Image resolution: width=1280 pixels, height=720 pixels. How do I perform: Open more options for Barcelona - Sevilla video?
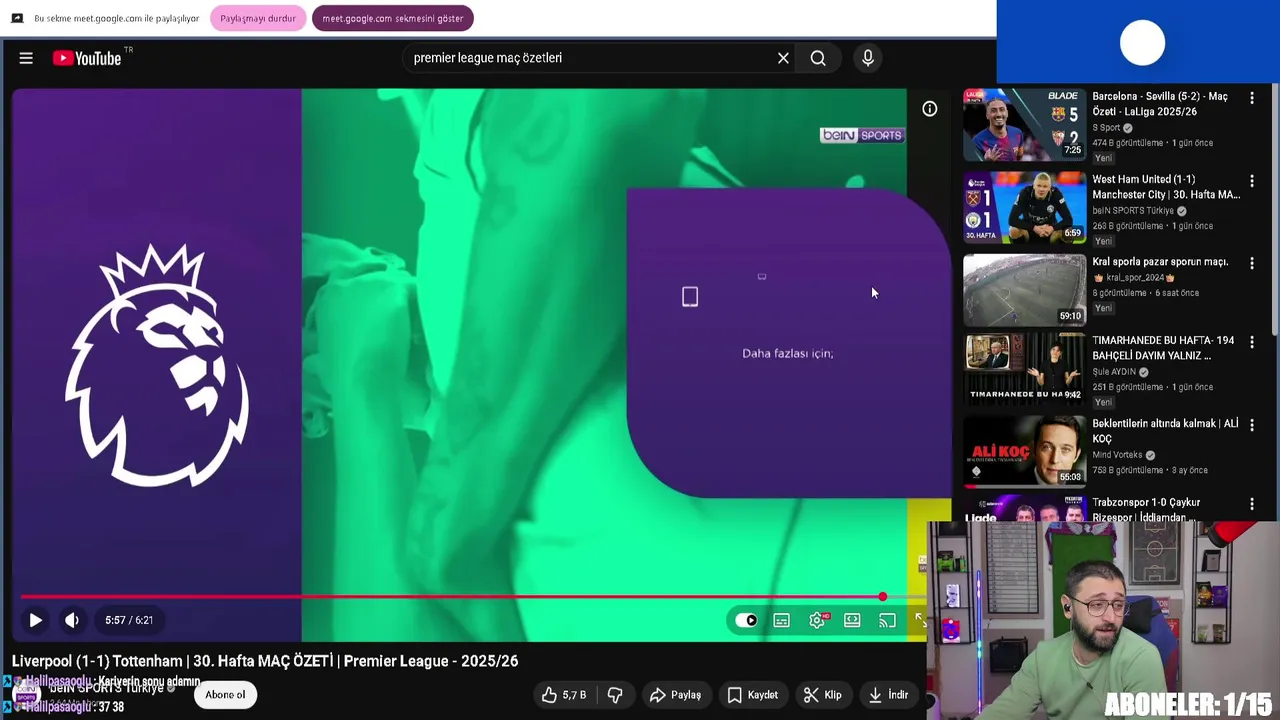pos(1251,98)
